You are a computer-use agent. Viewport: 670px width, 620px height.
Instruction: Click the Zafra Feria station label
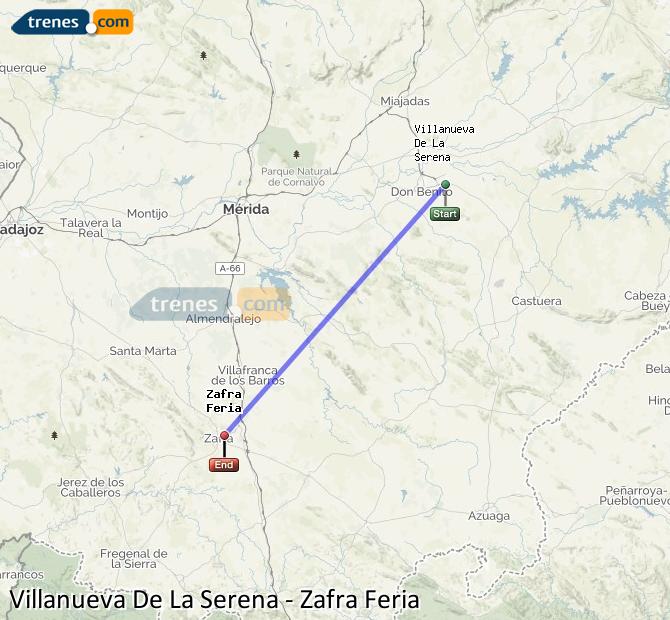click(x=224, y=401)
